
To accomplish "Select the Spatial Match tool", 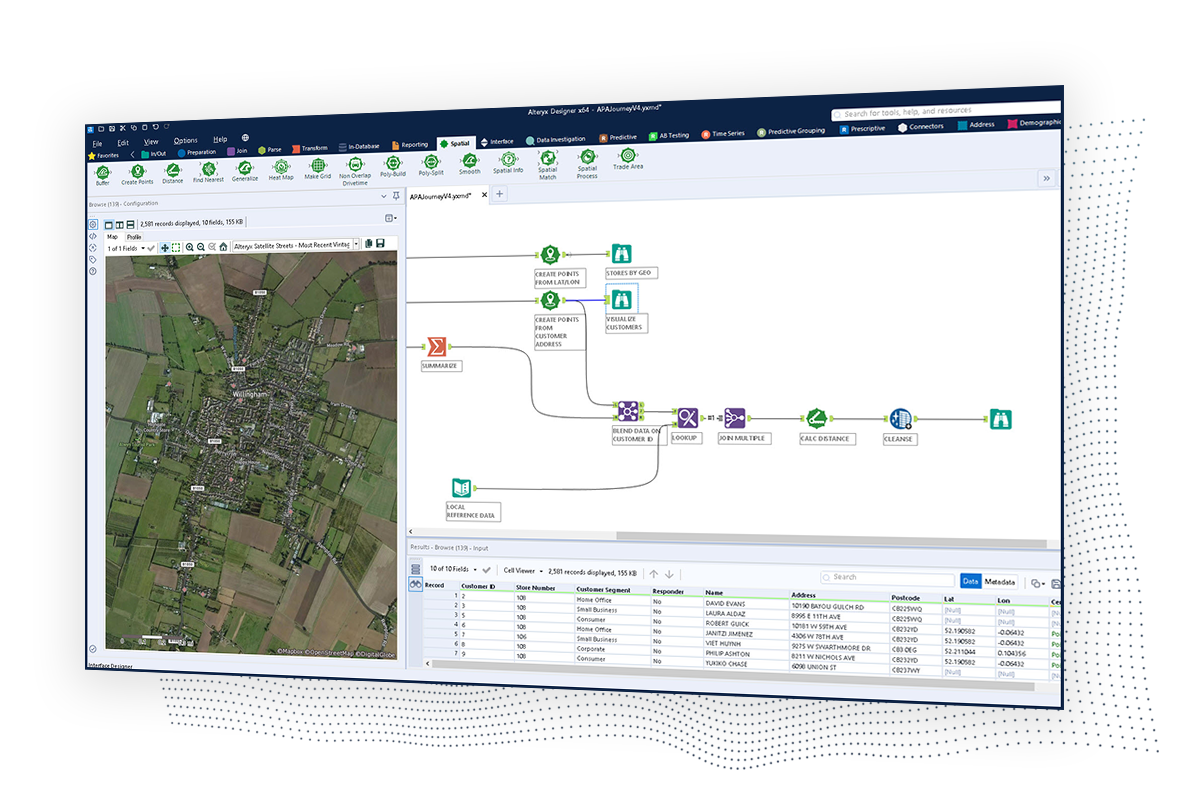I will click(x=547, y=164).
